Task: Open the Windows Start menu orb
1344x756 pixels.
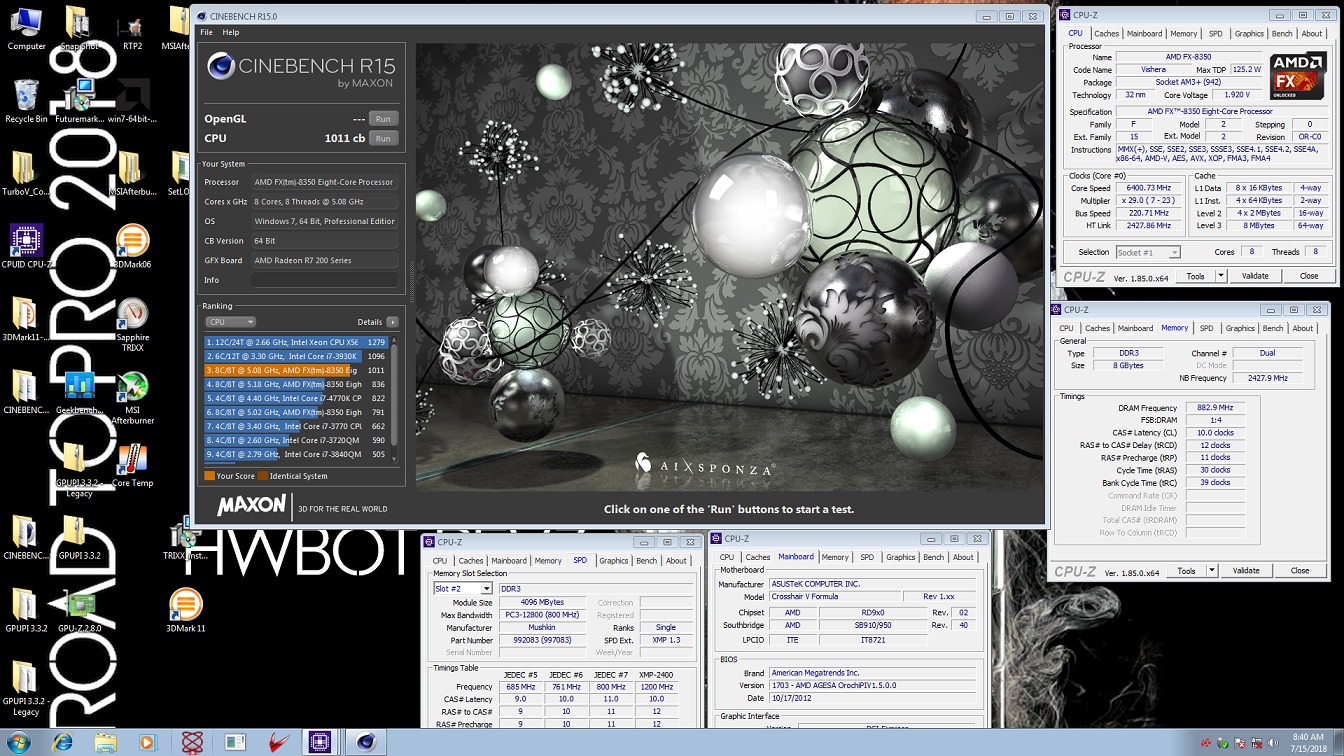Action: (x=19, y=742)
